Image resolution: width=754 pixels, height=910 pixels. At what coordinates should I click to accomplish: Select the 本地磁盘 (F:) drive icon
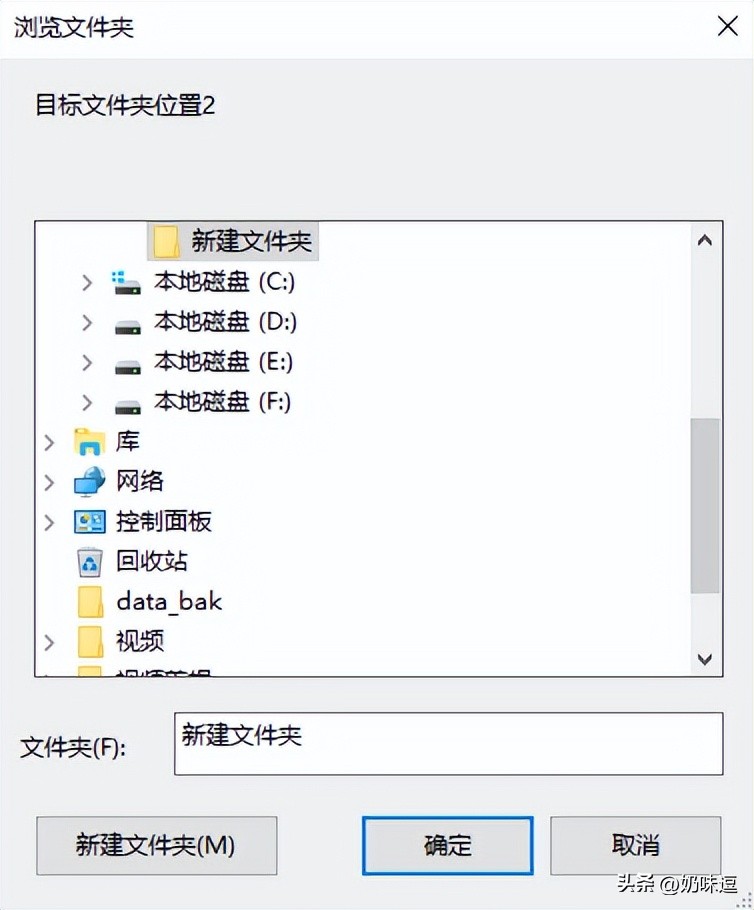[128, 402]
